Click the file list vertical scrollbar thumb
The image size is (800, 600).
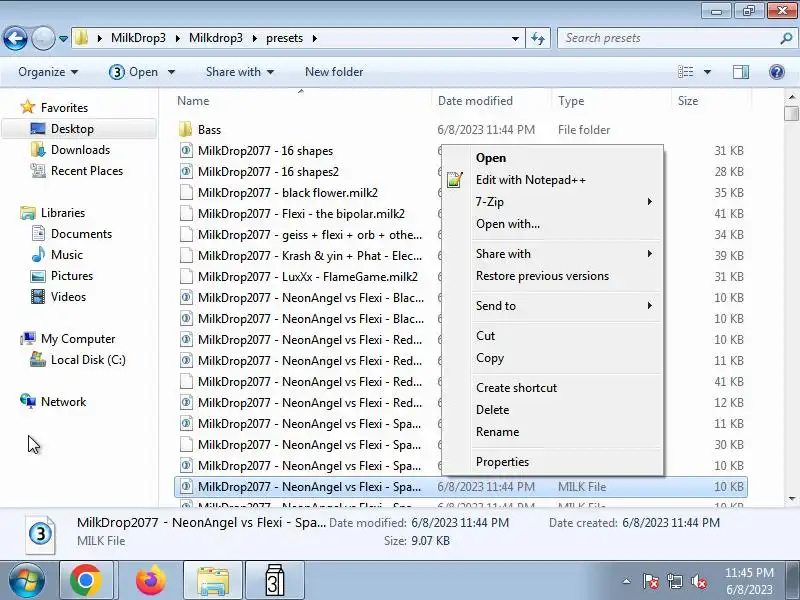point(791,113)
